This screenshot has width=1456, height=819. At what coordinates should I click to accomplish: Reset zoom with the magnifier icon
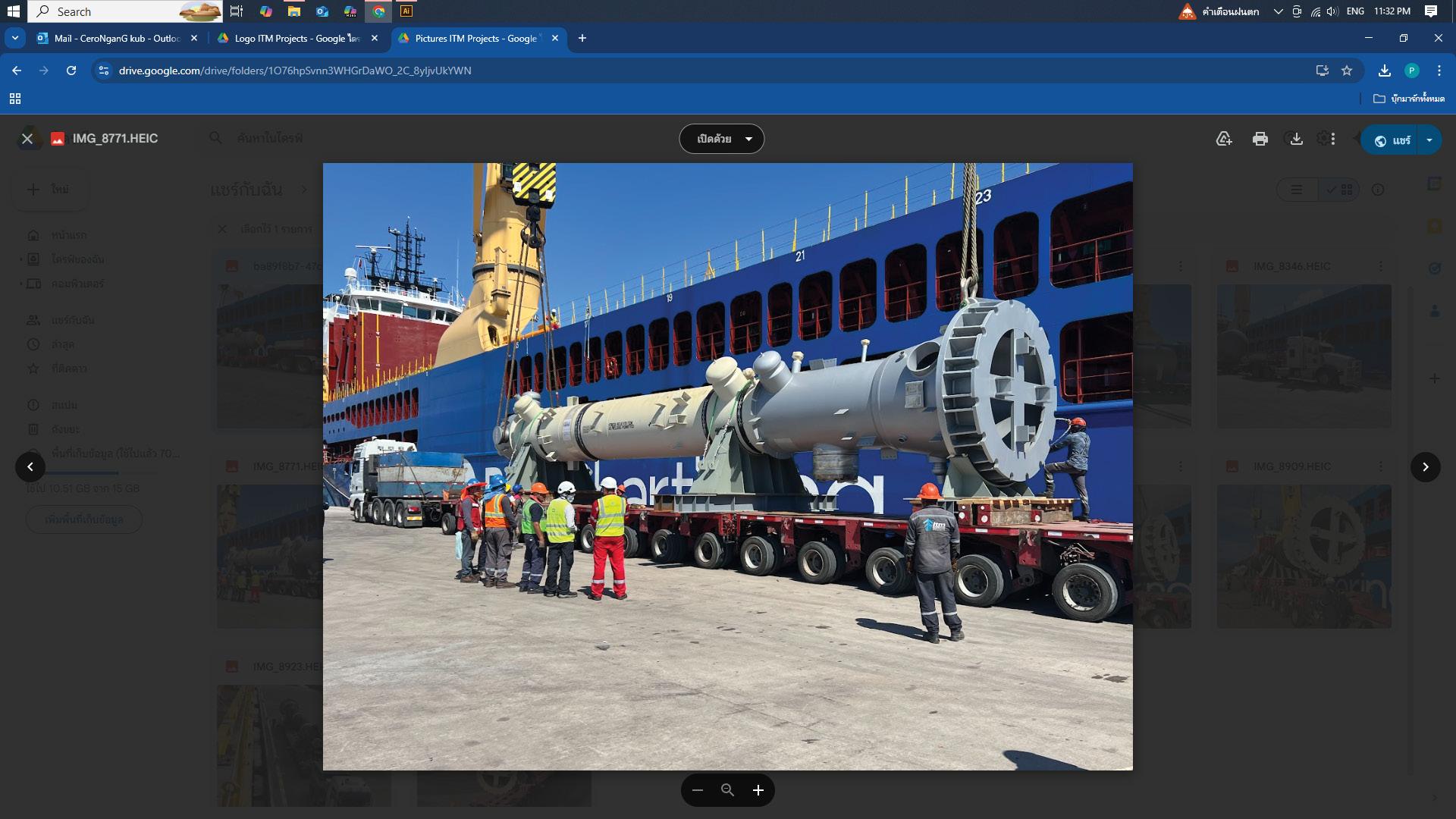[727, 790]
